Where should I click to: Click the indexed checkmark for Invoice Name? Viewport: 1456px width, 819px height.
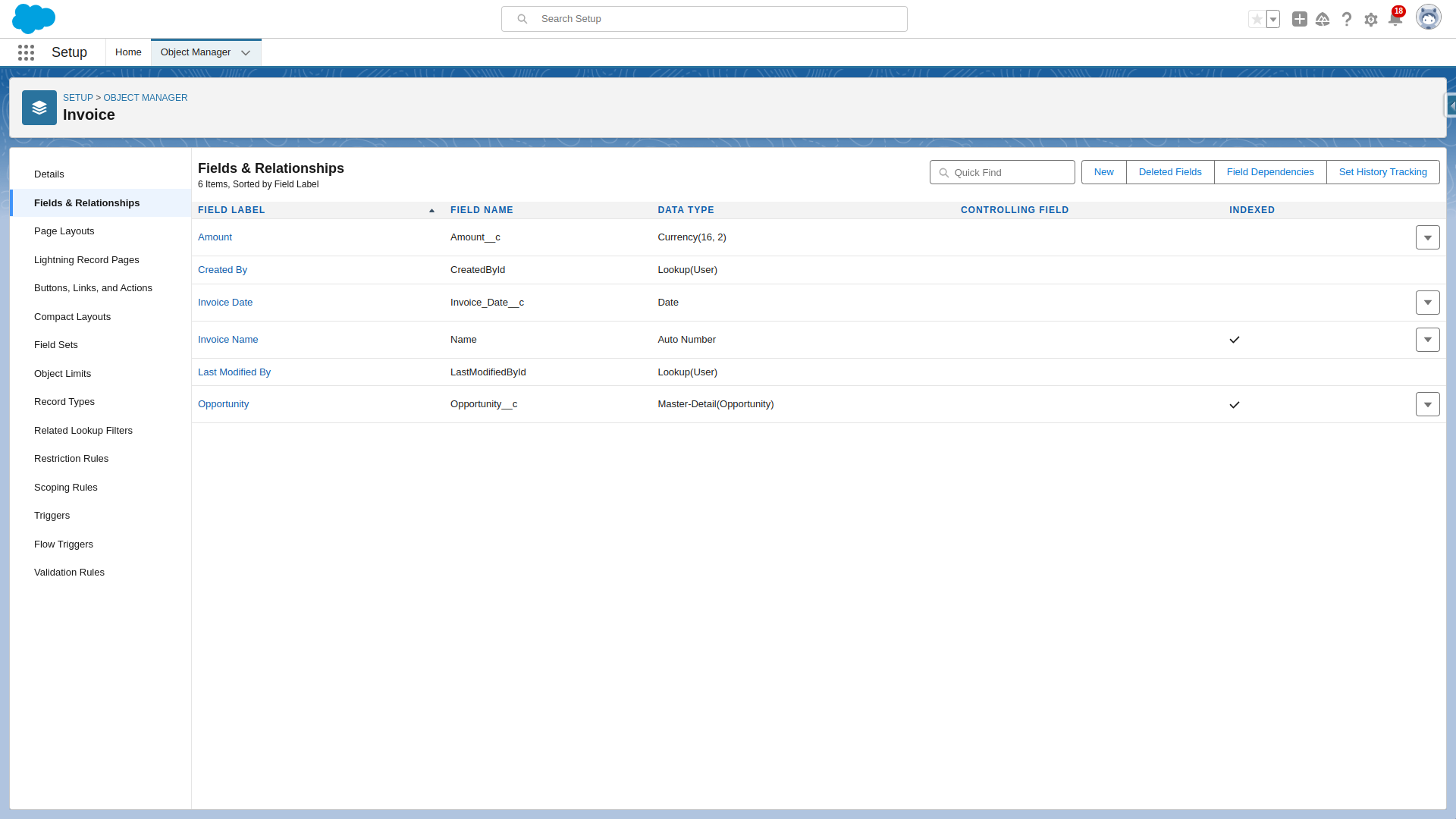(x=1234, y=340)
